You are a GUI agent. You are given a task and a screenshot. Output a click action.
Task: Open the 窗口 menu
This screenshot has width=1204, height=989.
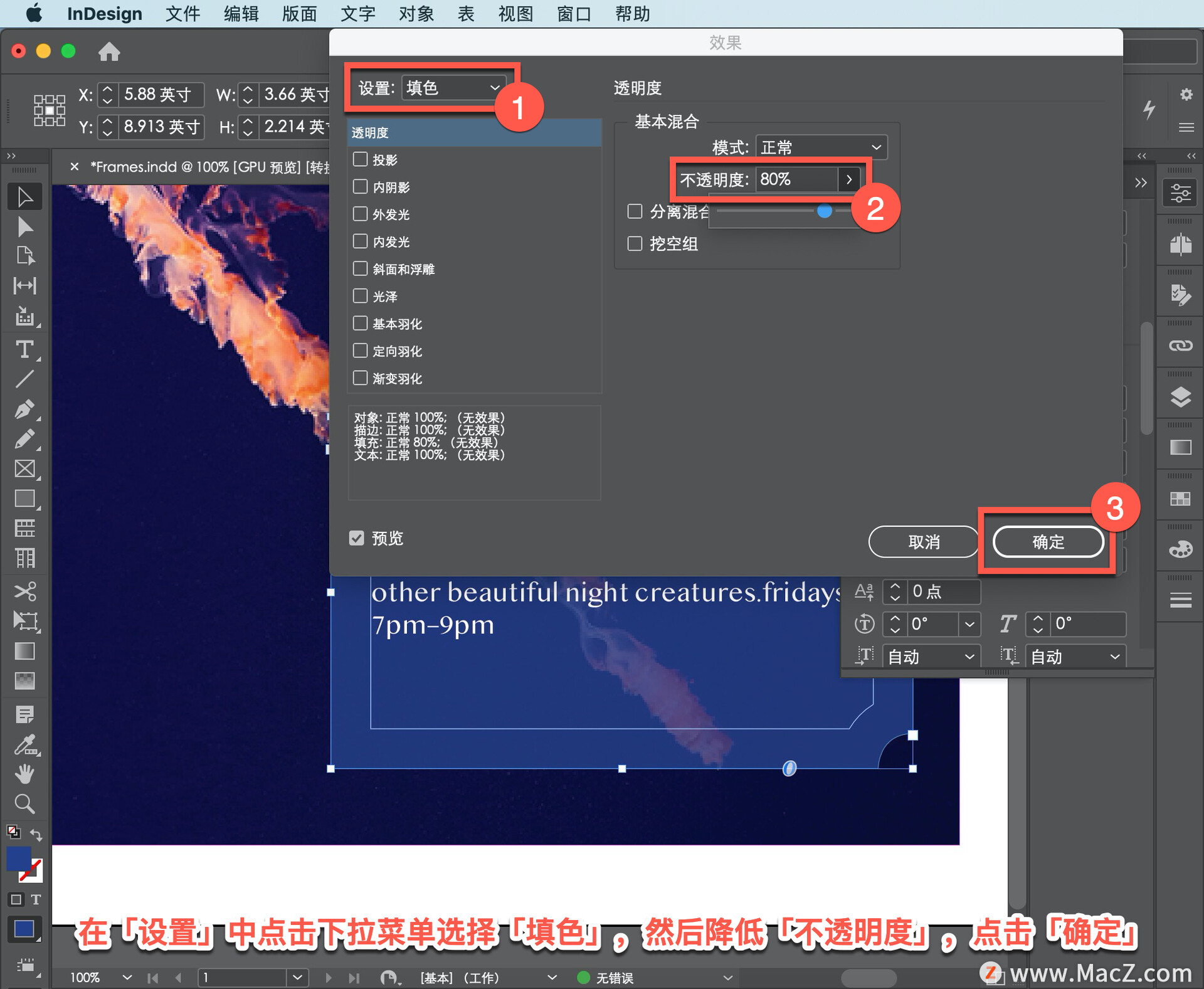point(574,14)
